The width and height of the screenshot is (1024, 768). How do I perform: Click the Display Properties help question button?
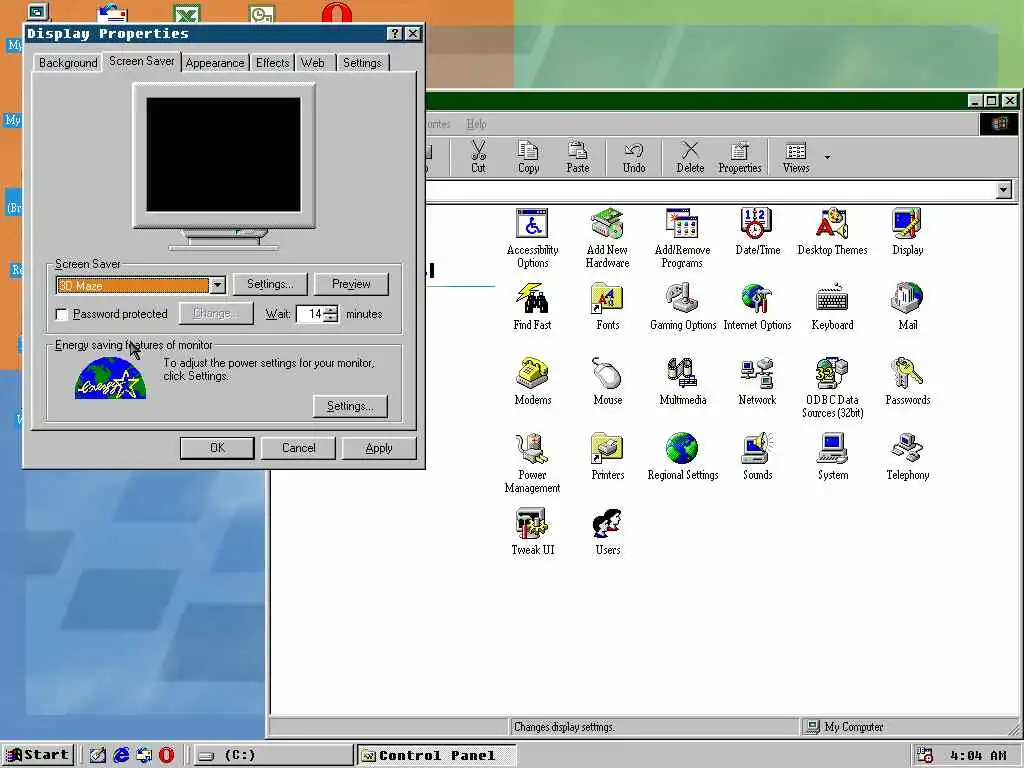click(394, 34)
